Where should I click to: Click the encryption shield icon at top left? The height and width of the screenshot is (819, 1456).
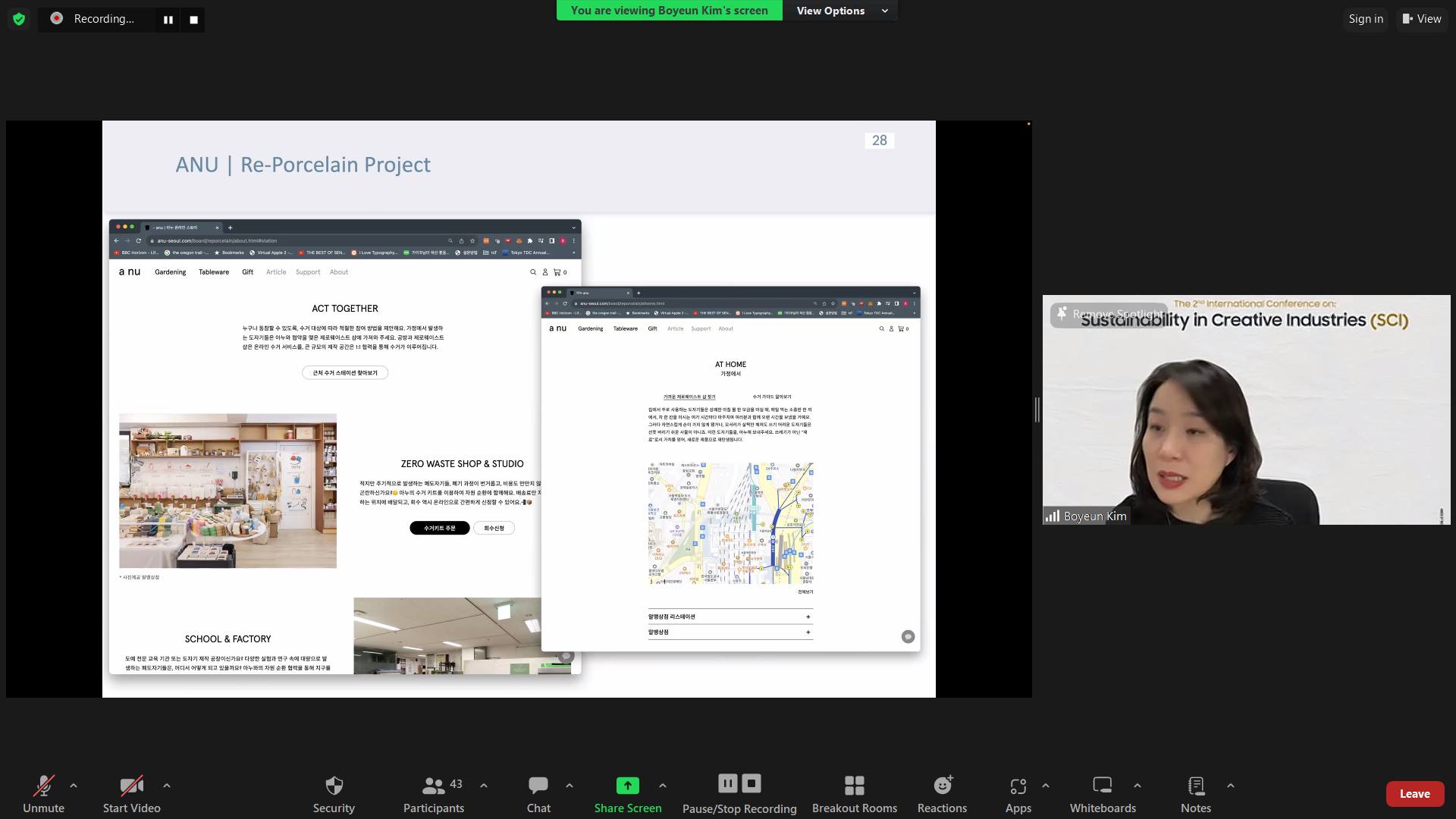click(x=19, y=19)
